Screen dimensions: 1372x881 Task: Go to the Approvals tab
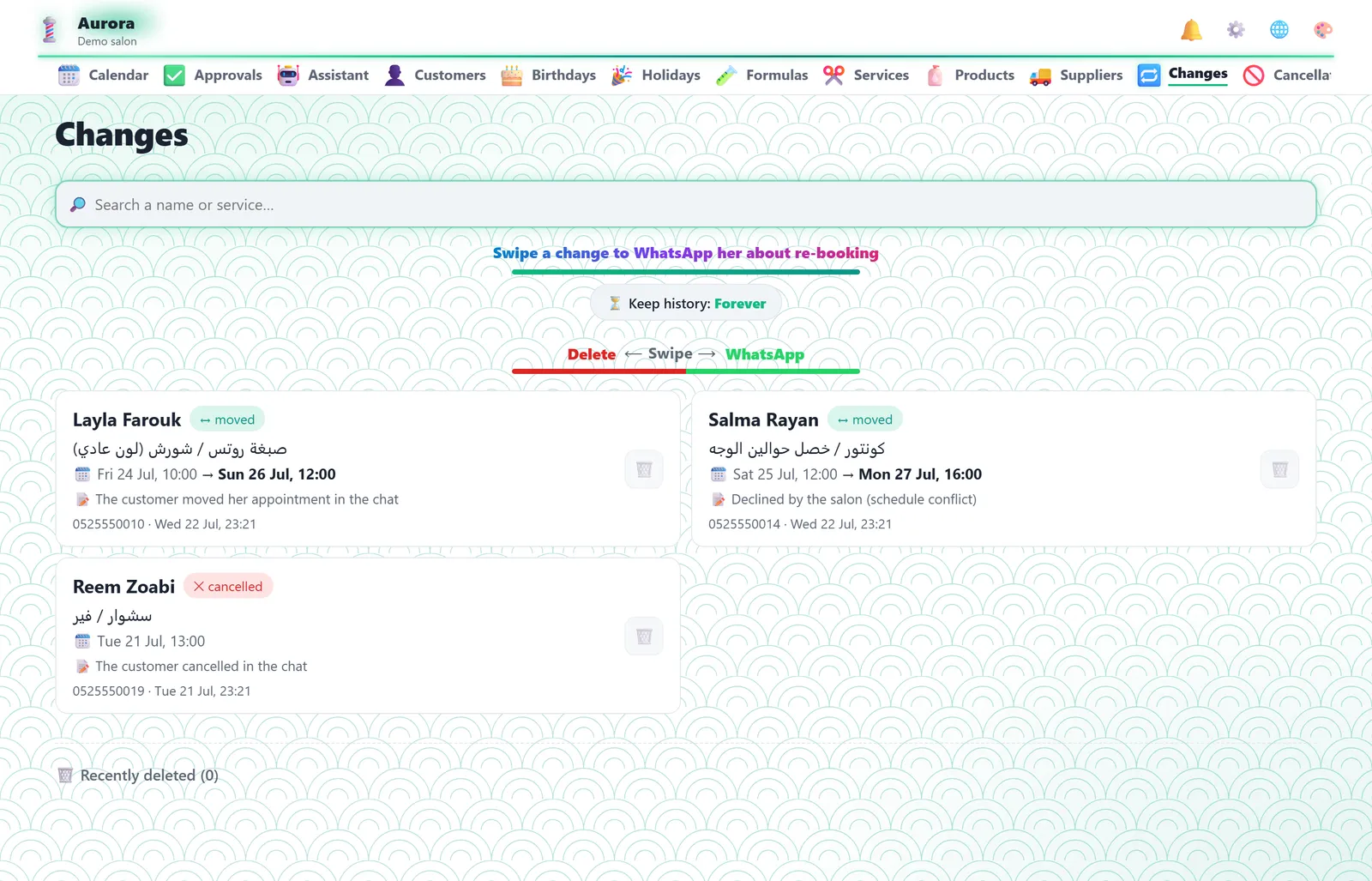coord(213,75)
